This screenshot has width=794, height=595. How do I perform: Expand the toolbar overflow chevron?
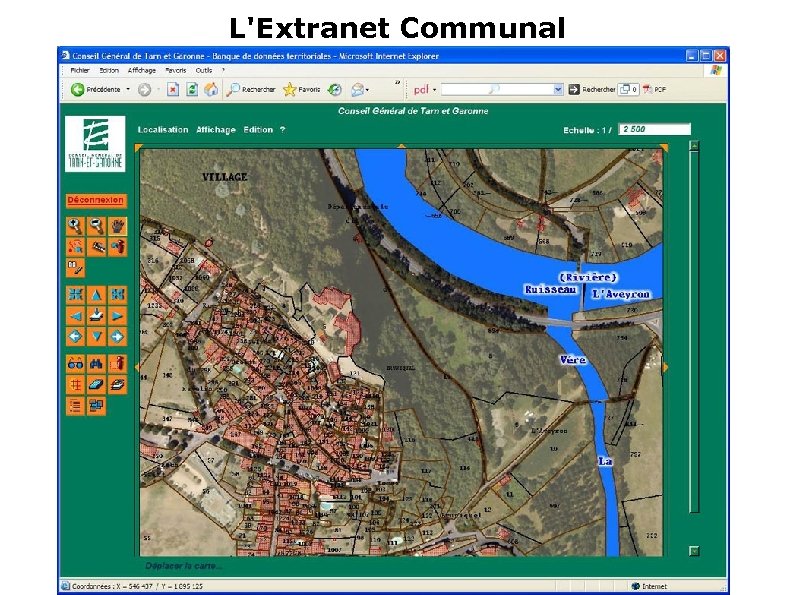pos(398,82)
